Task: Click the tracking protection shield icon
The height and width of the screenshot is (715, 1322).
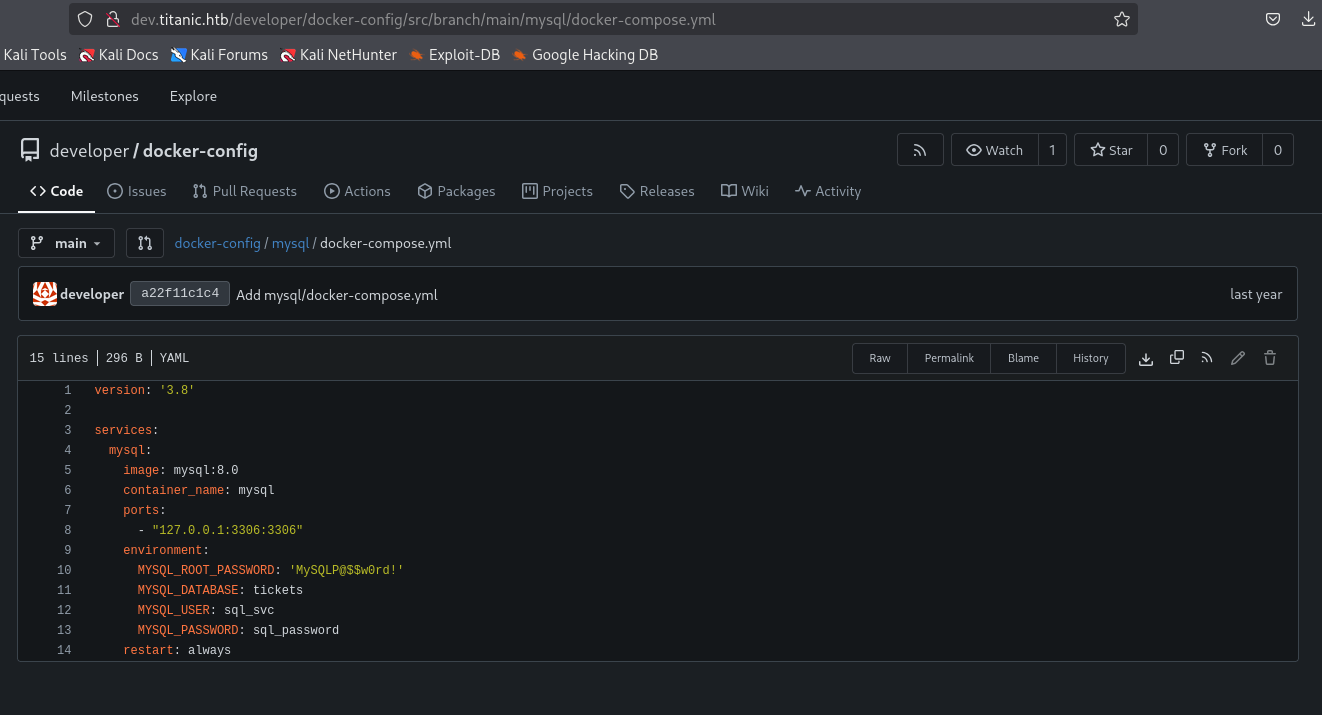Action: click(85, 19)
